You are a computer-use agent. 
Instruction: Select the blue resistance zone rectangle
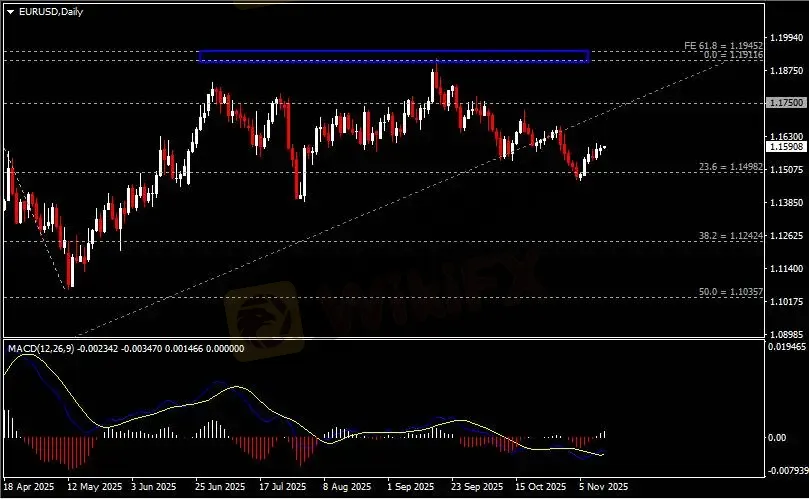[x=394, y=56]
